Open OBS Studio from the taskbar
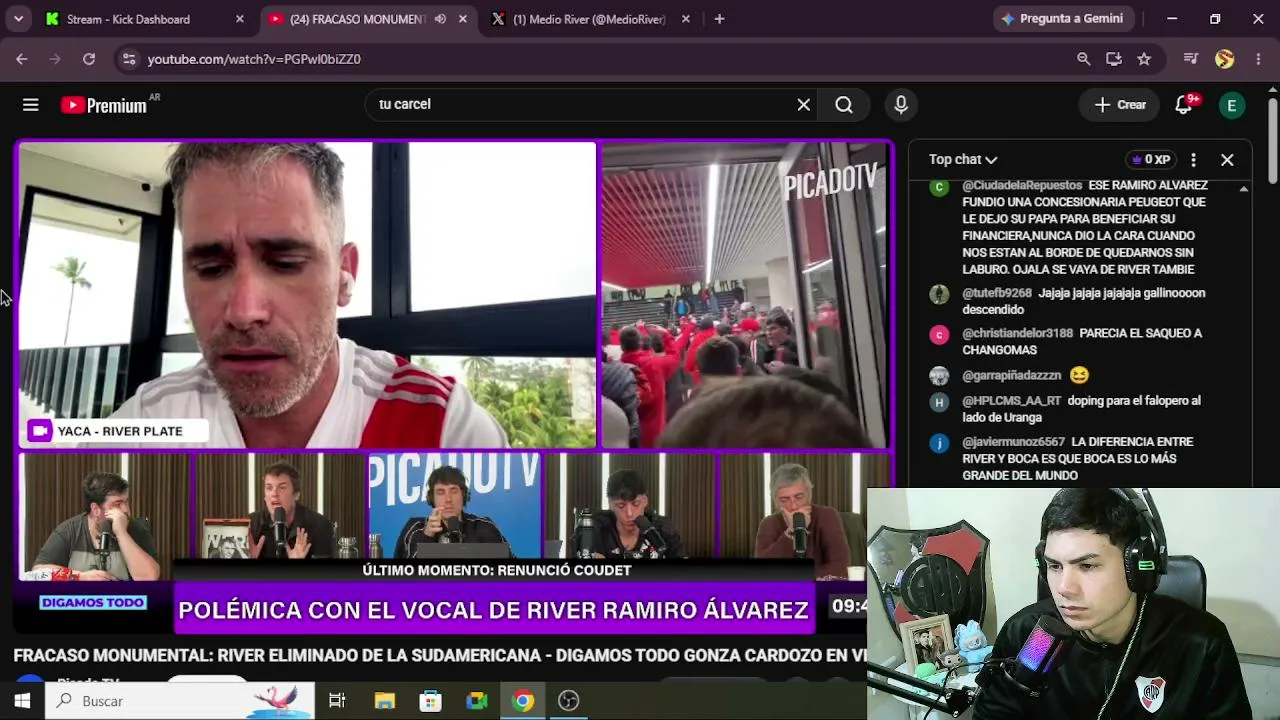The image size is (1280, 720). click(569, 701)
